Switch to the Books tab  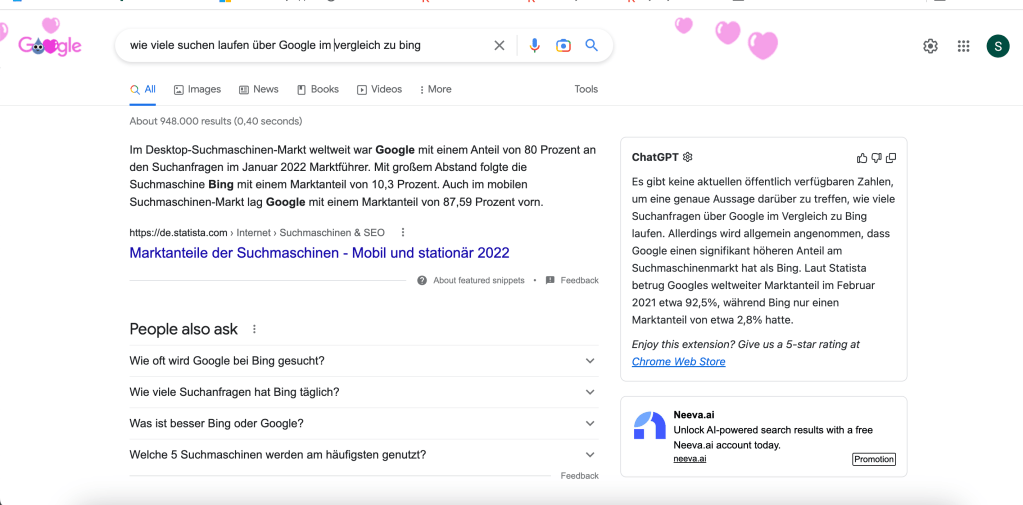pyautogui.click(x=318, y=89)
